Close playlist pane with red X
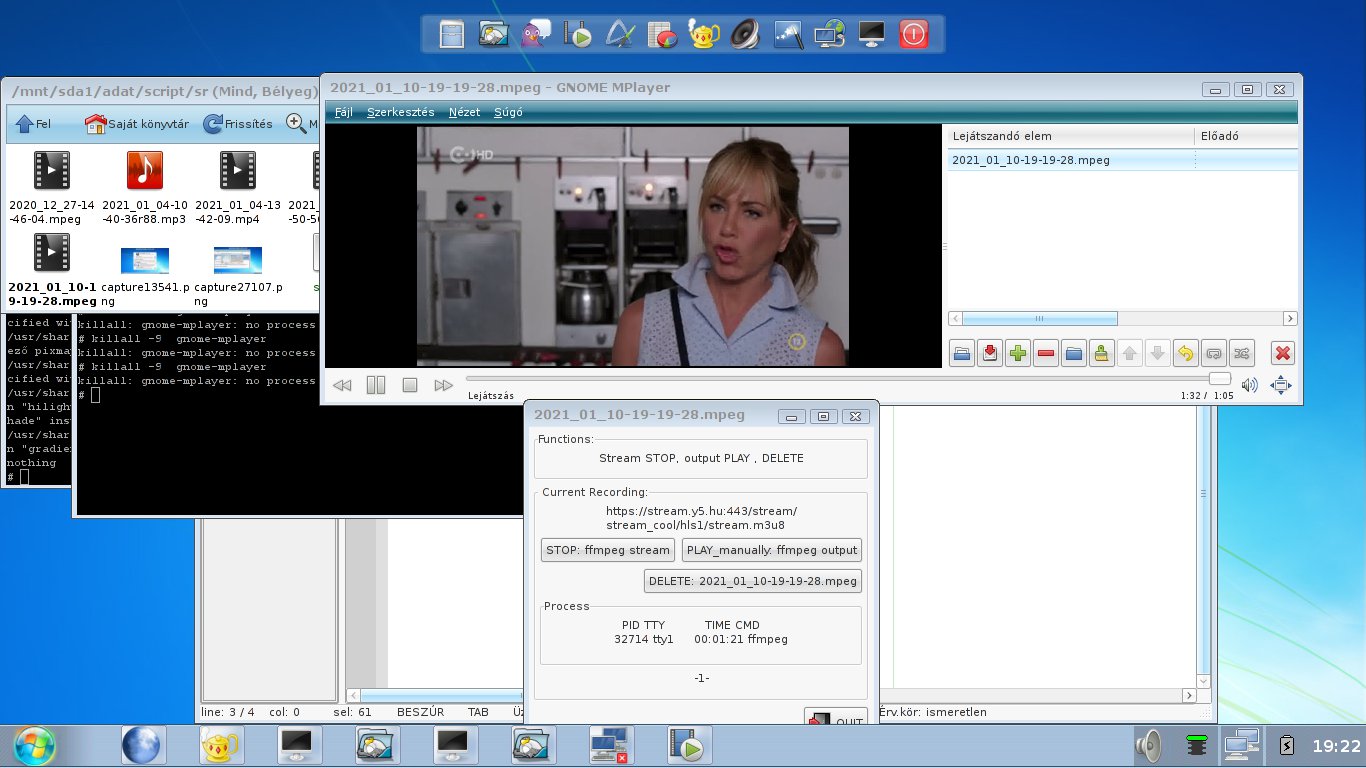Viewport: 1366px width, 768px height. click(x=1284, y=353)
